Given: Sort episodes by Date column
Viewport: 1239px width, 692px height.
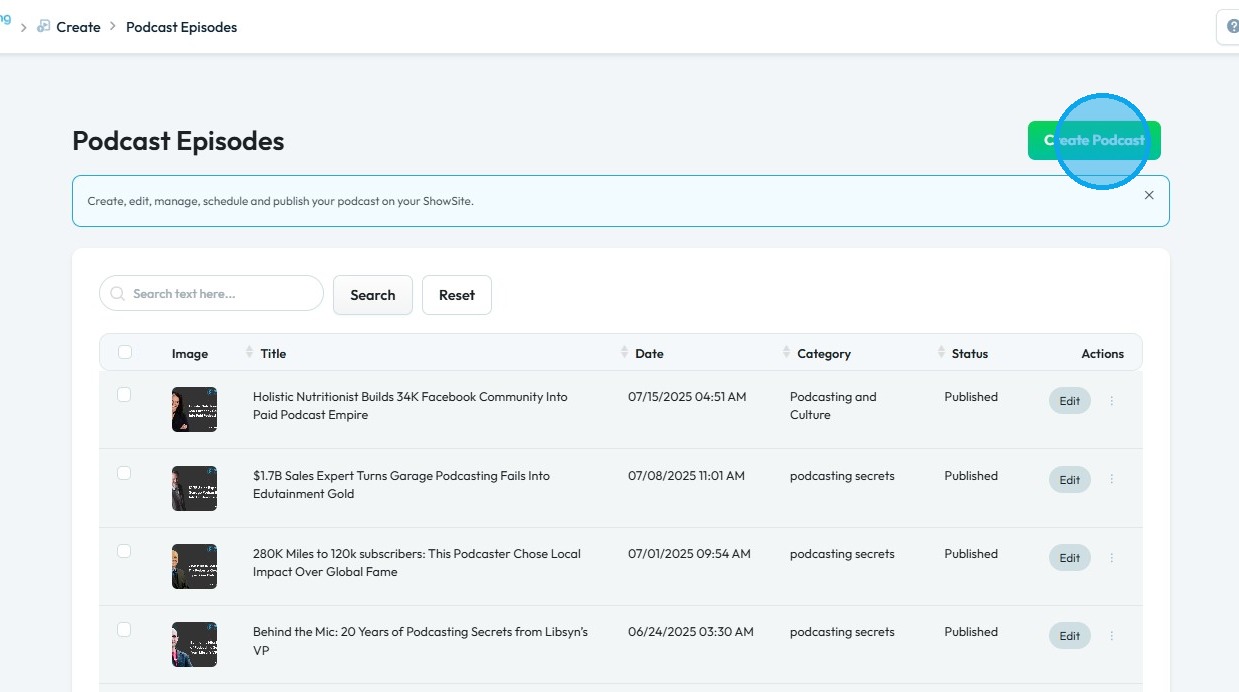Looking at the screenshot, I should pos(625,353).
